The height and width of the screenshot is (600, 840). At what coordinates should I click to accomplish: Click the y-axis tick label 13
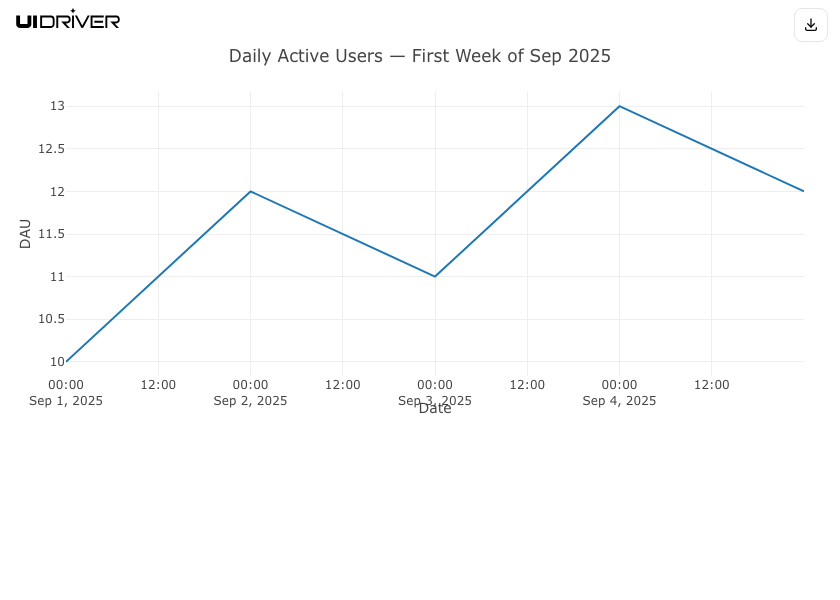57,106
